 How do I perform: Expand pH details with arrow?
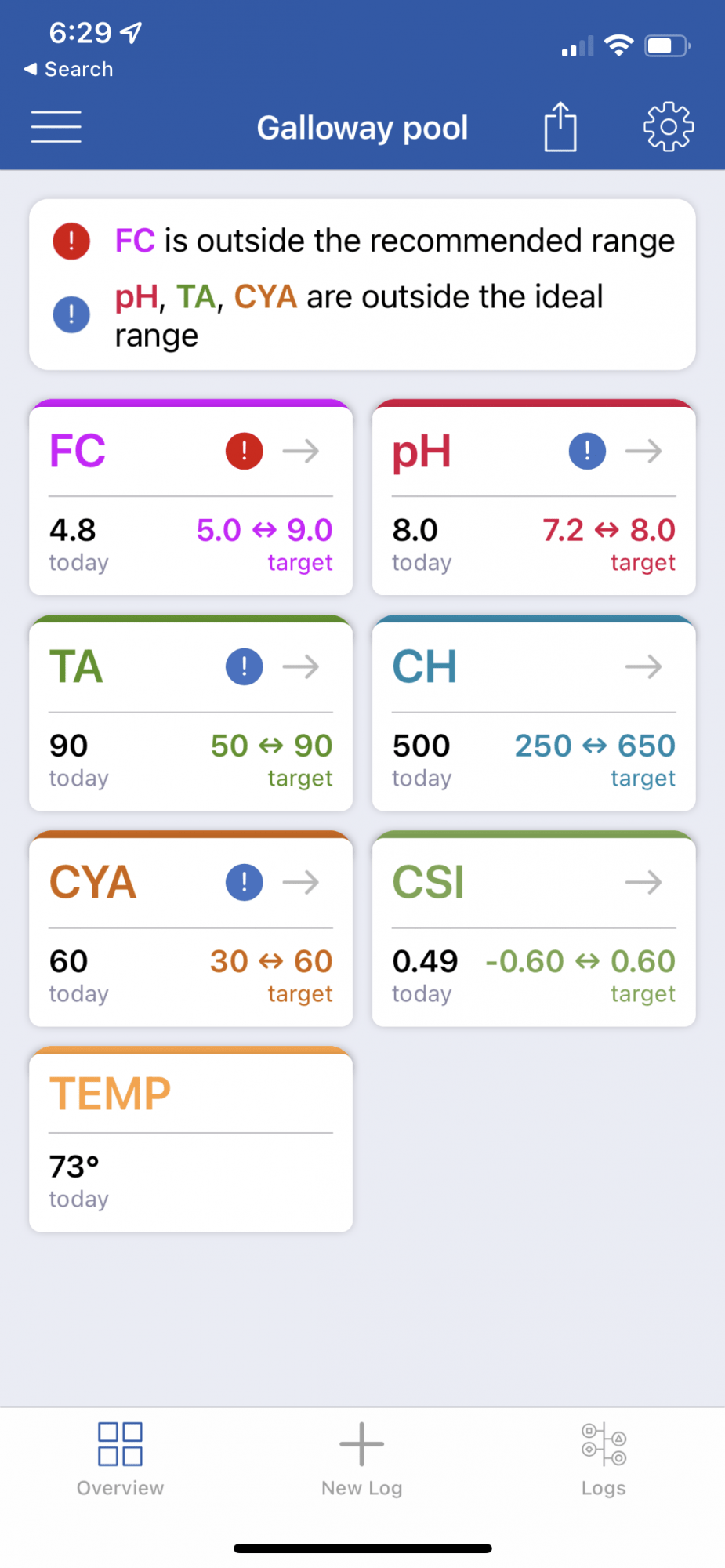point(643,451)
